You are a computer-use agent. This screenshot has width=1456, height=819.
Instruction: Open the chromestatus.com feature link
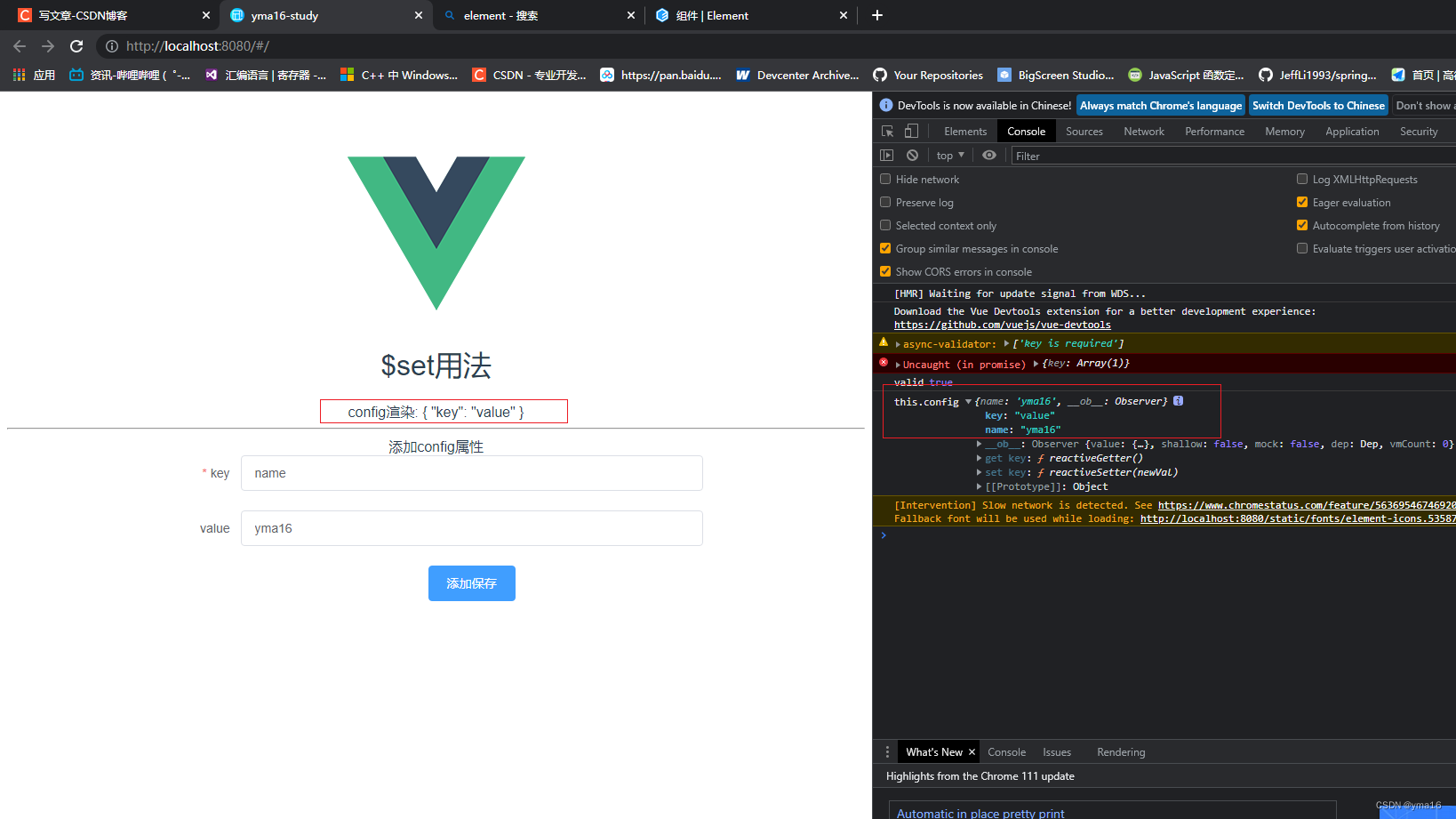tap(1307, 505)
